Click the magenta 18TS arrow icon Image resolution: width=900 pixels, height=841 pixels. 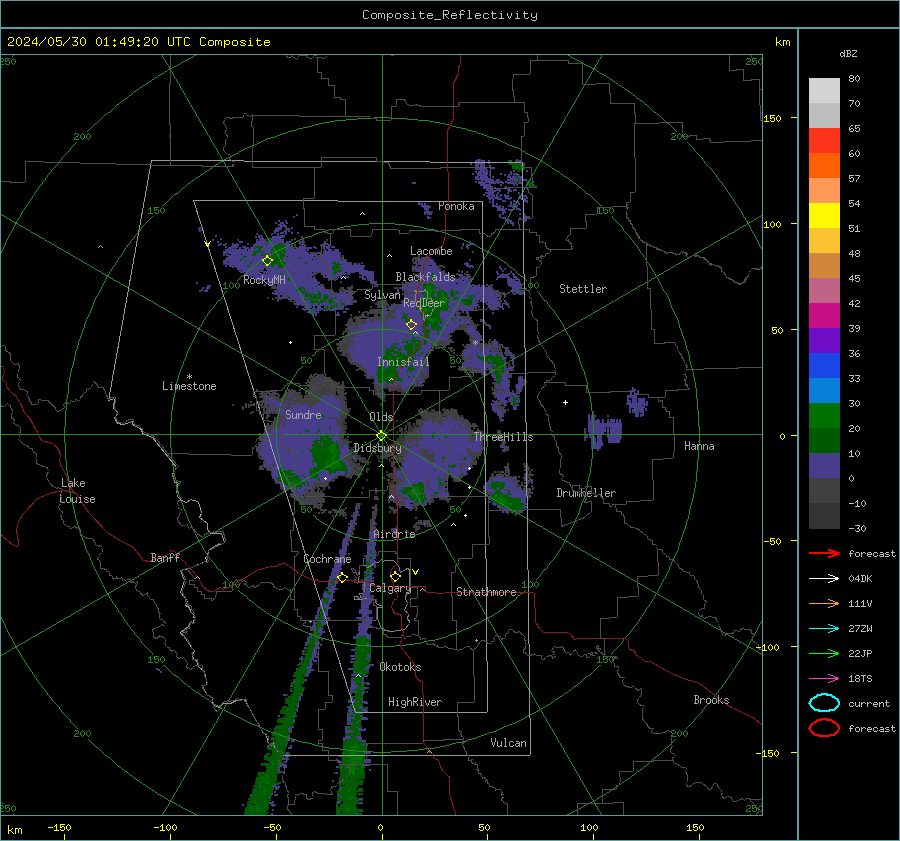click(824, 679)
